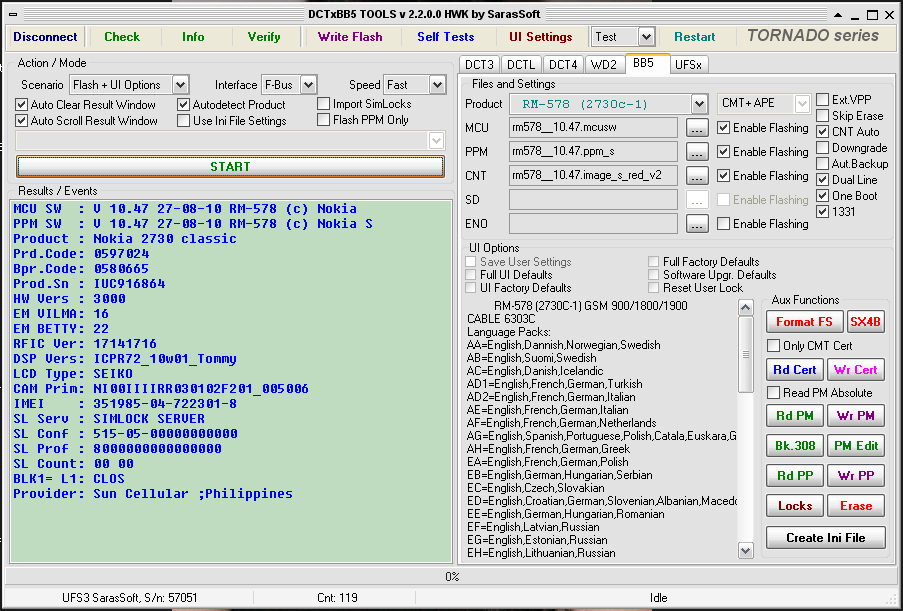The width and height of the screenshot is (903, 611).
Task: Click the PM Edit button
Action: tap(856, 445)
